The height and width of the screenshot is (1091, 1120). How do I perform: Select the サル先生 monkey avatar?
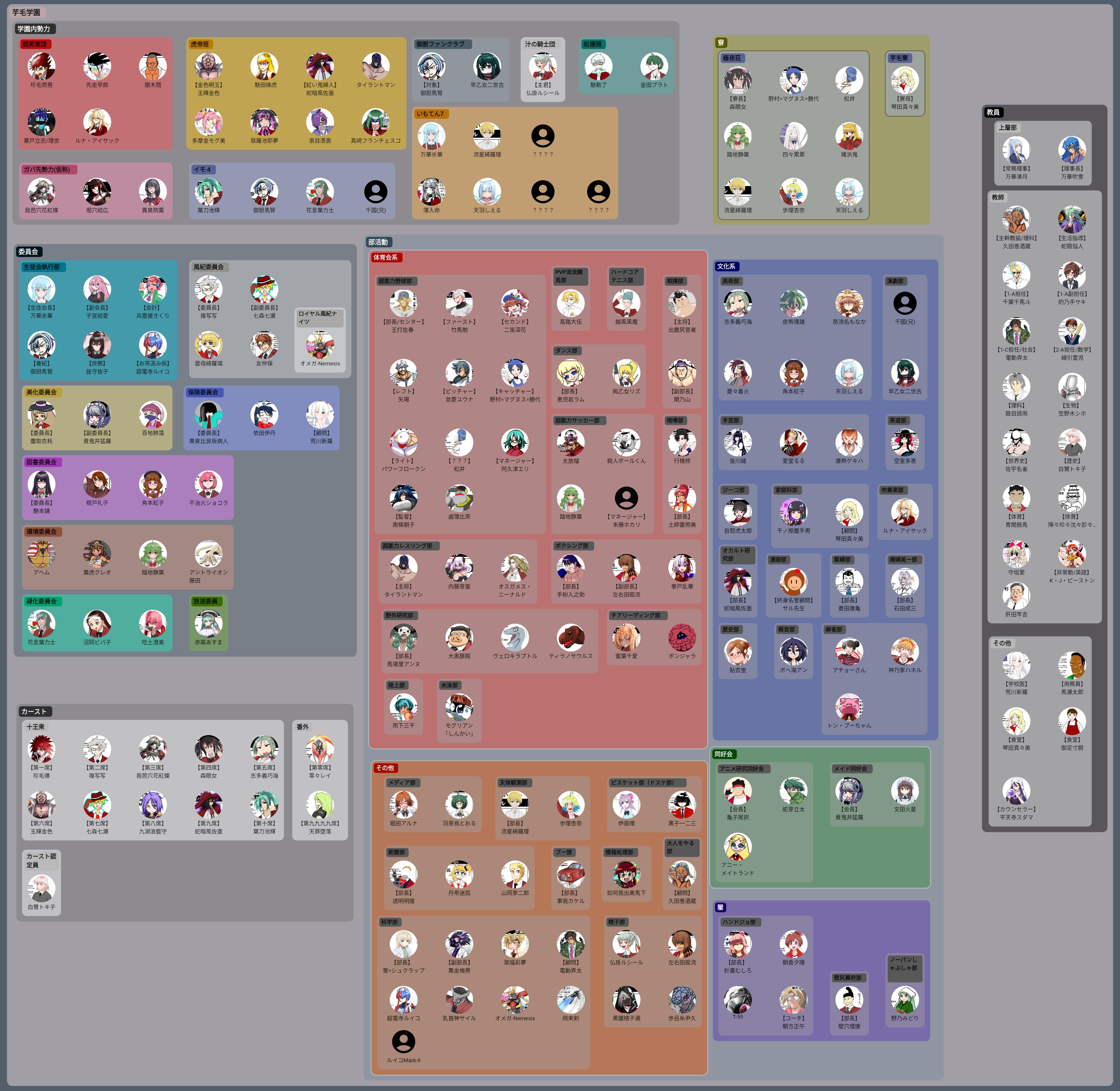(793, 582)
